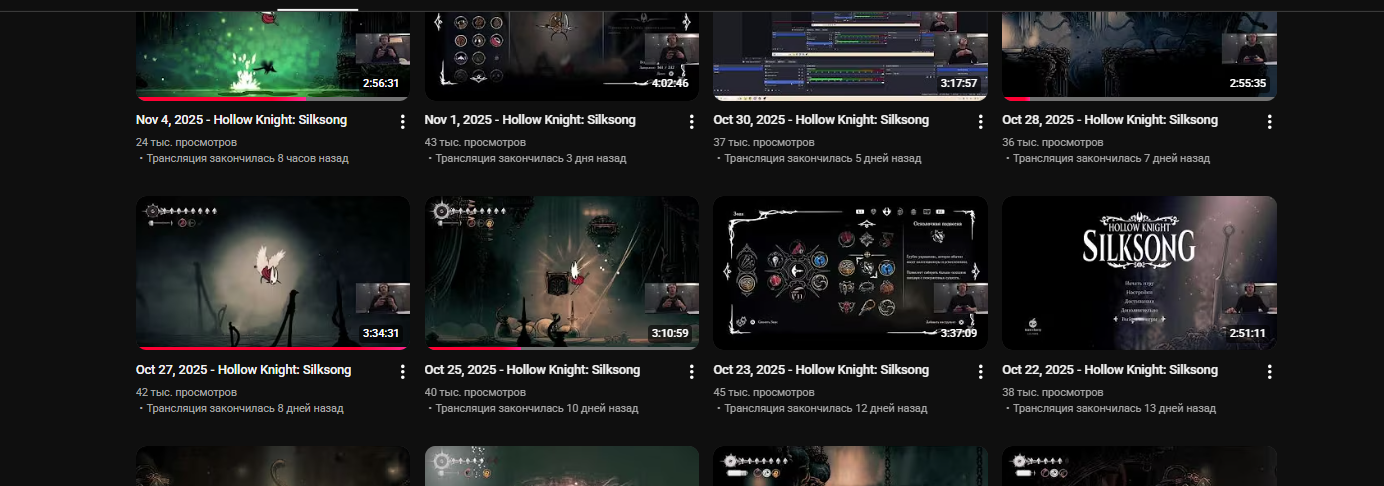Open the Nov 4, 2025 - Hollow Knight: Silksong title
Image resolution: width=1384 pixels, height=486 pixels.
coord(242,120)
